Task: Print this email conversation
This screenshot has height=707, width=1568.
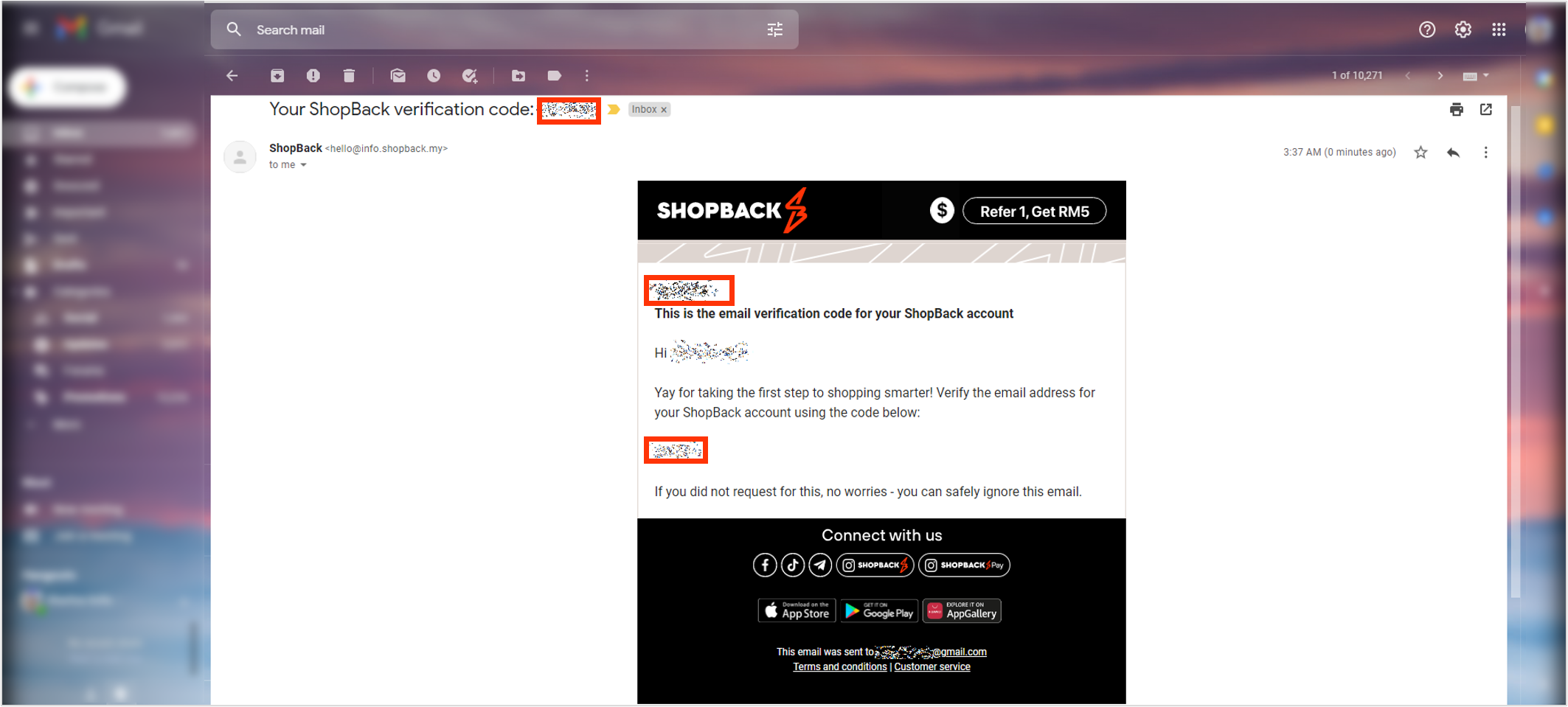Action: pos(1457,109)
